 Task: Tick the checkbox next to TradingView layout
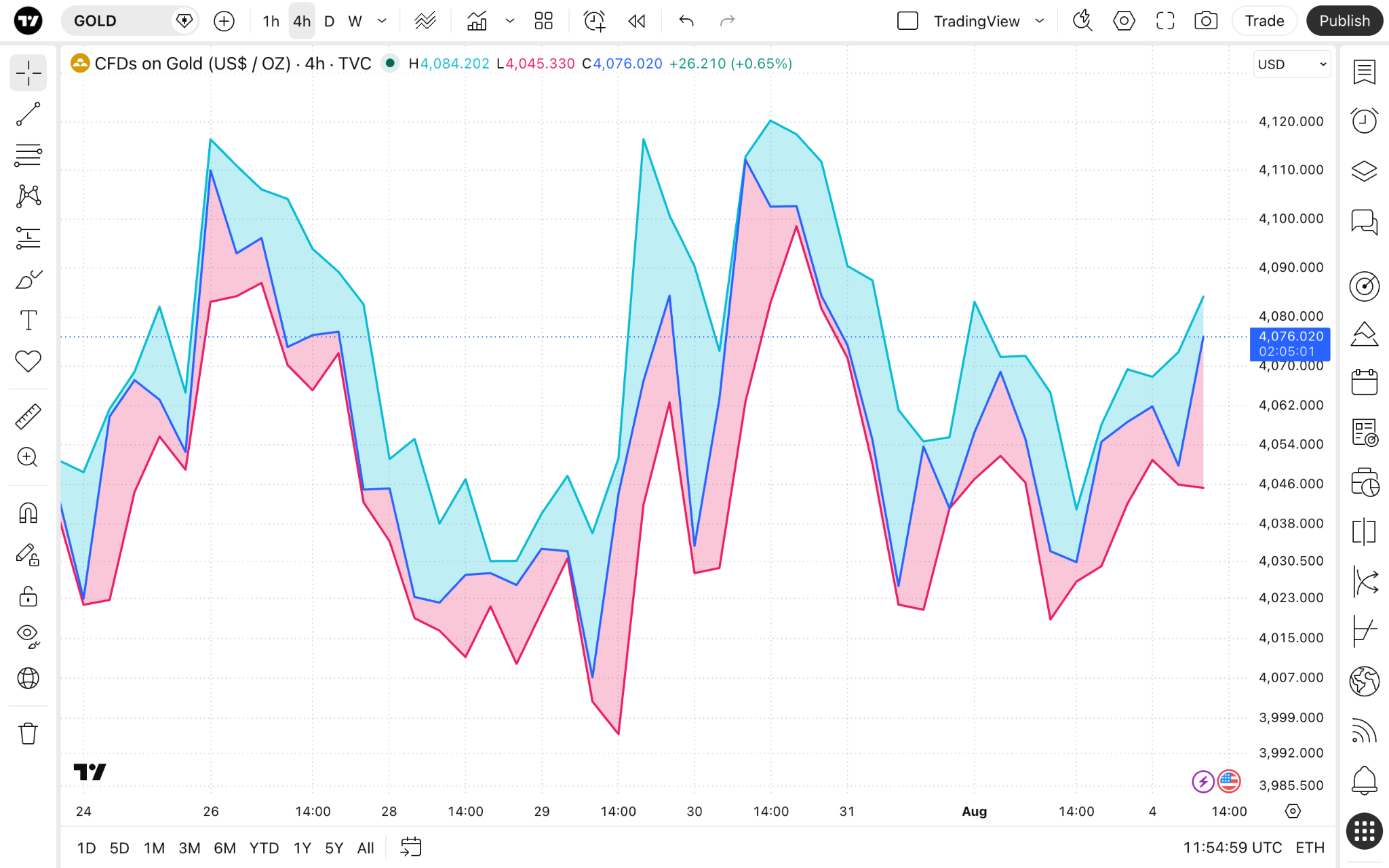click(x=907, y=21)
